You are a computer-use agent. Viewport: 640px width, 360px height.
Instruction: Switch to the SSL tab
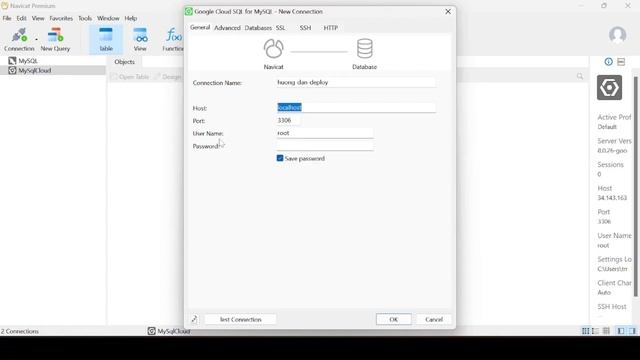click(x=280, y=28)
